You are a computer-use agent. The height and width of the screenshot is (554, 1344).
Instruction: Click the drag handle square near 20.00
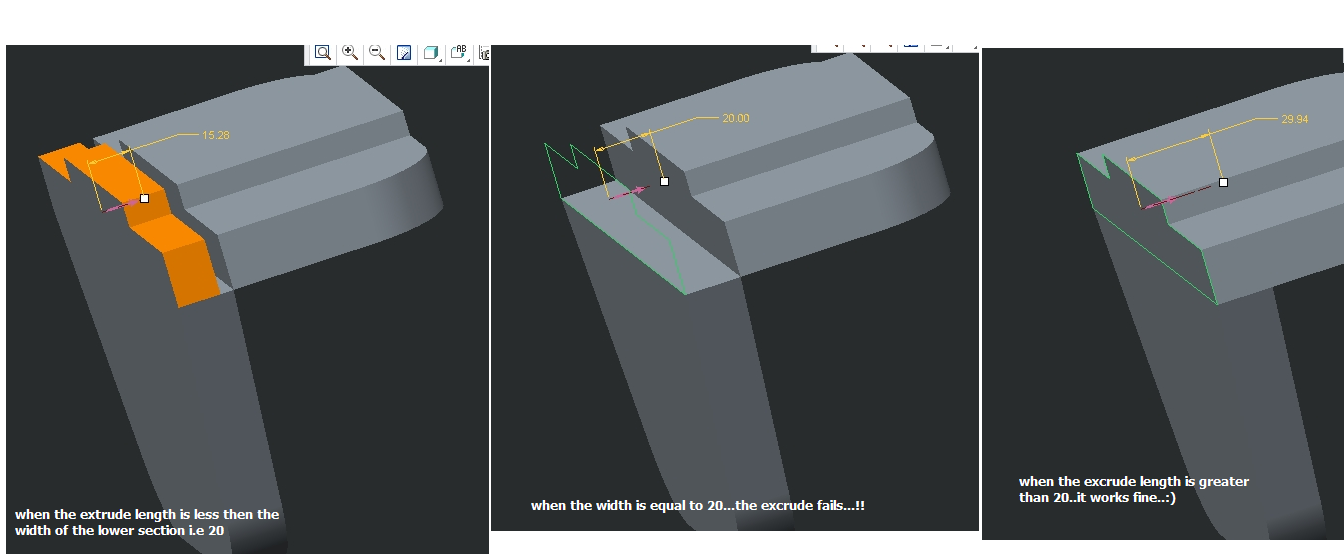point(664,182)
